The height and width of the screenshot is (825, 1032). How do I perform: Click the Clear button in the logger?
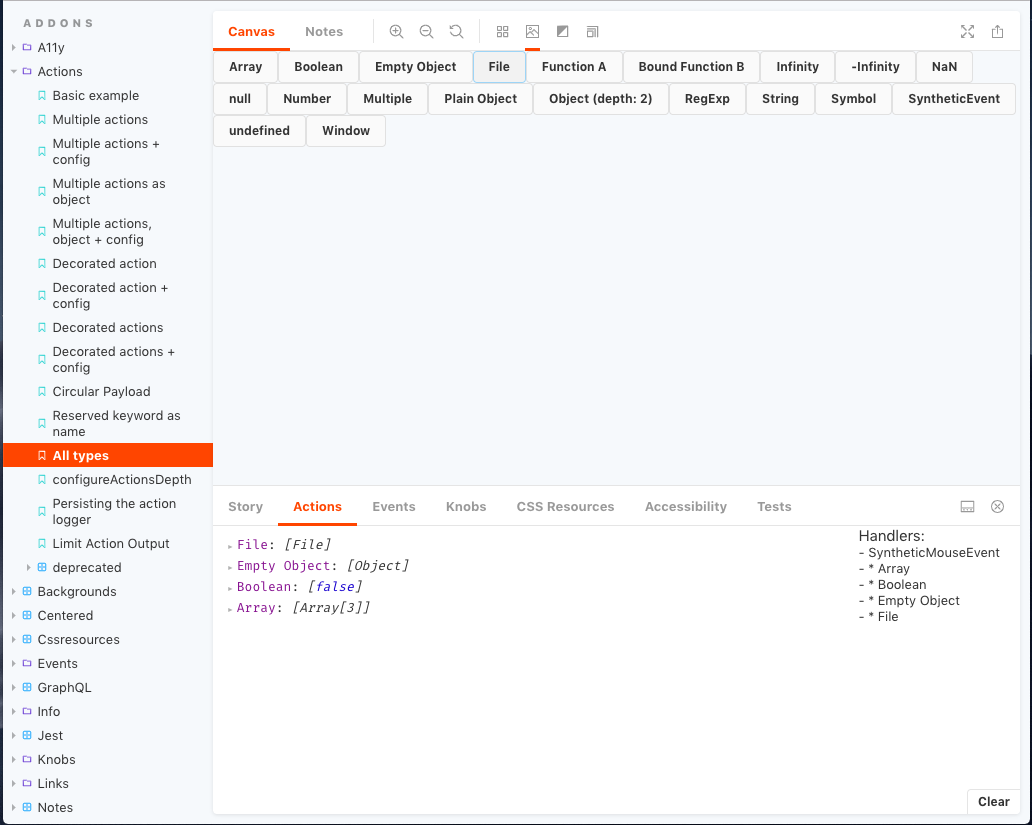993,801
